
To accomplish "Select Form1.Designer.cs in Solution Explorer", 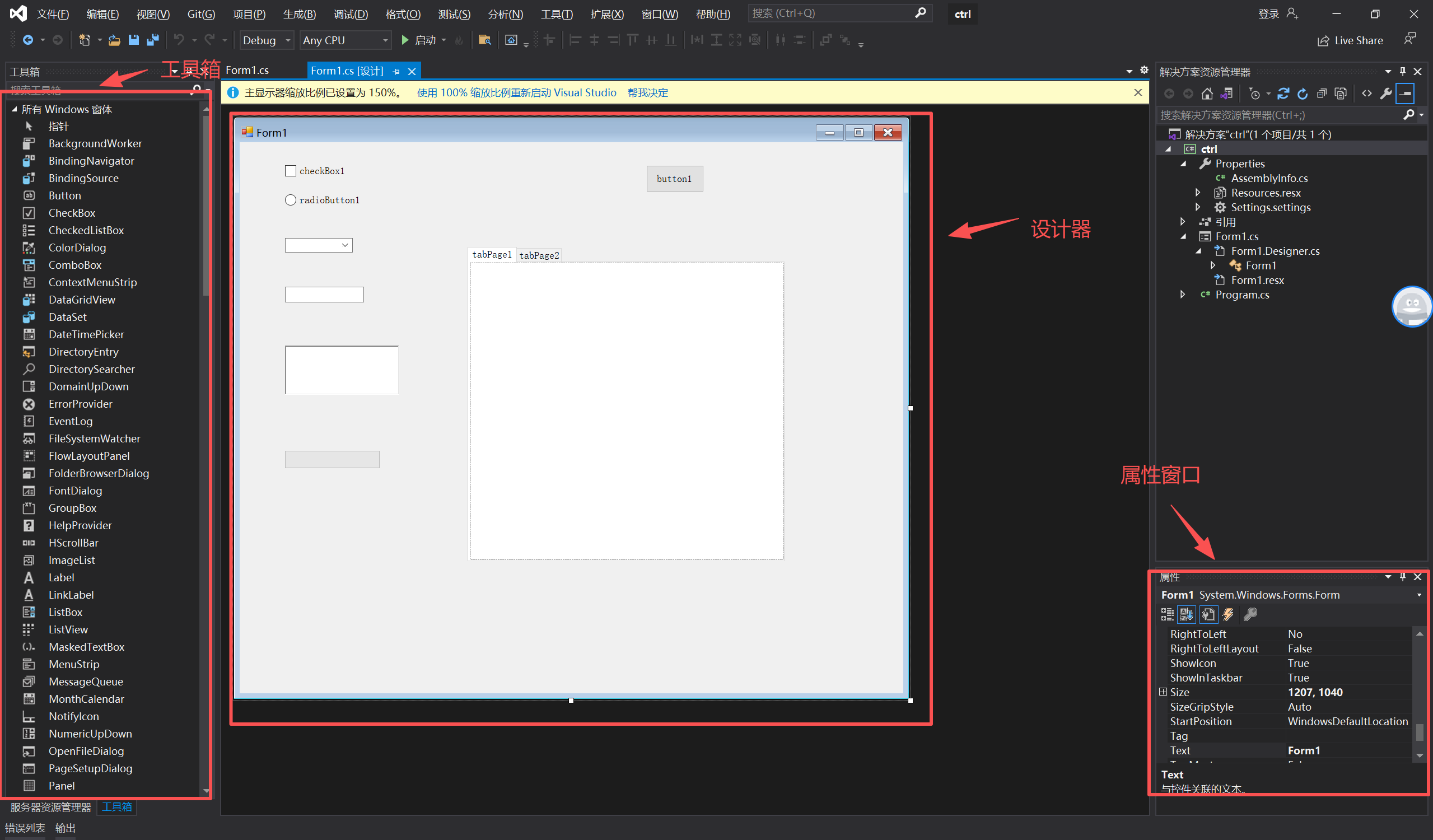I will 1275,251.
